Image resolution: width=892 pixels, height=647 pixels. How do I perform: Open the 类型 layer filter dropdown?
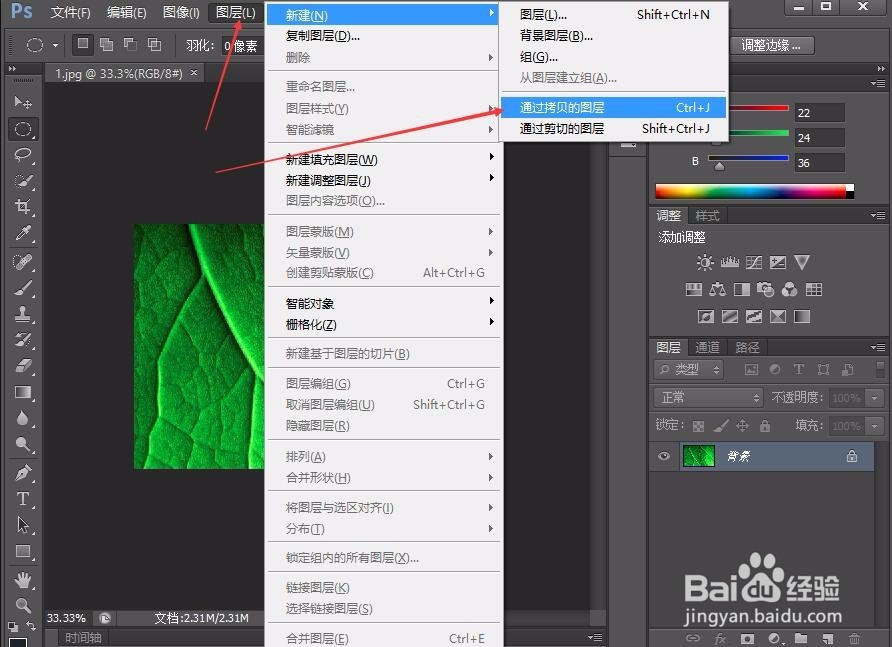pyautogui.click(x=689, y=370)
